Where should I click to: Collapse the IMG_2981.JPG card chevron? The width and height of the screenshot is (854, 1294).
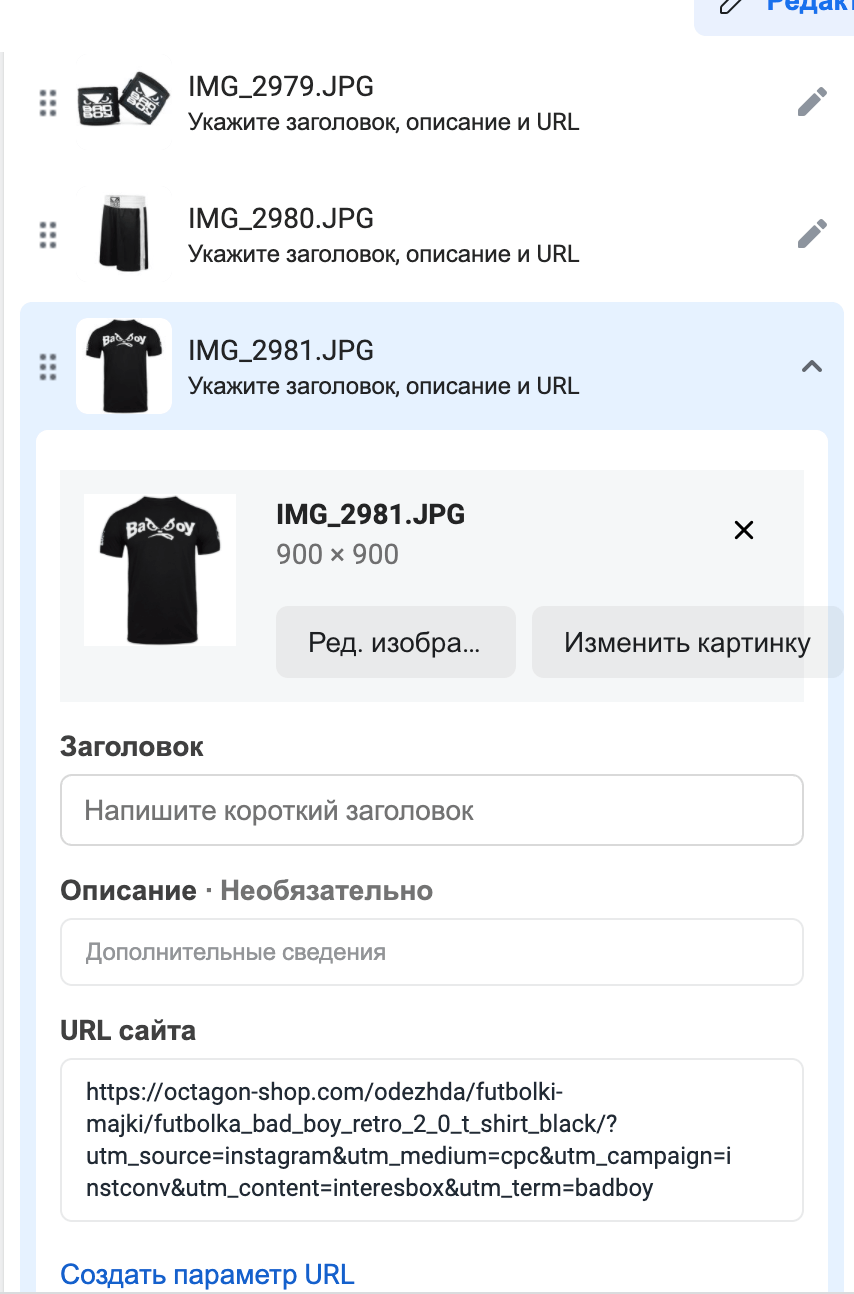coord(812,367)
